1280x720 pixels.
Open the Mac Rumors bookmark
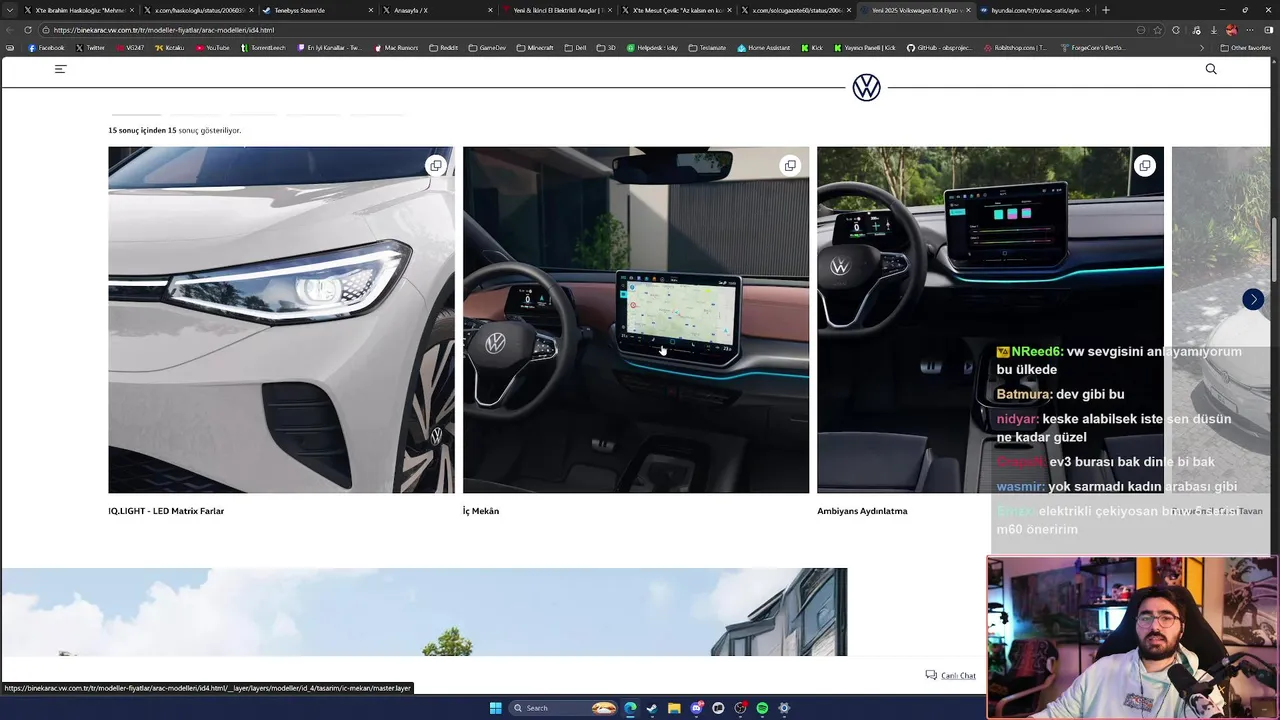pyautogui.click(x=397, y=47)
